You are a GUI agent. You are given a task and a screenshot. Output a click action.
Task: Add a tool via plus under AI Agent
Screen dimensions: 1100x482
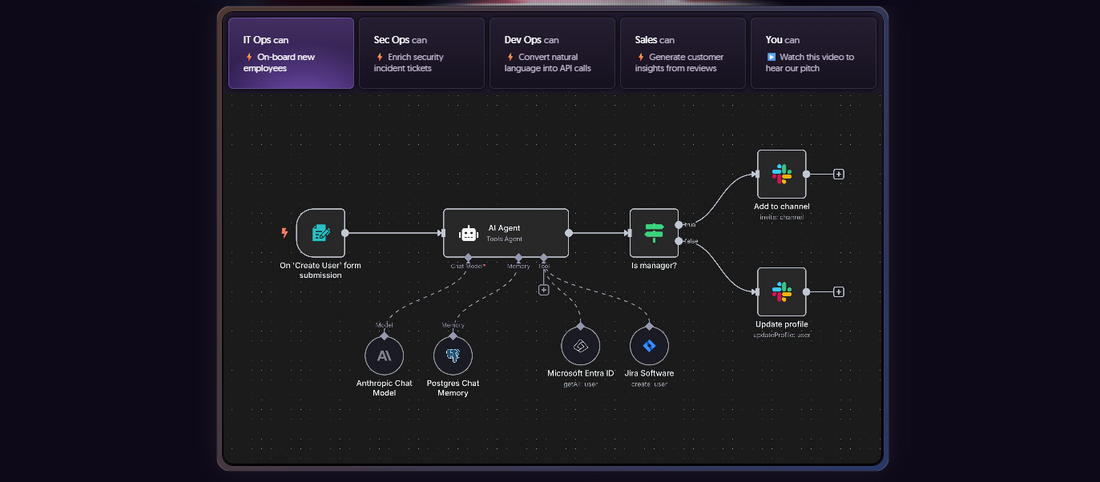coord(544,290)
